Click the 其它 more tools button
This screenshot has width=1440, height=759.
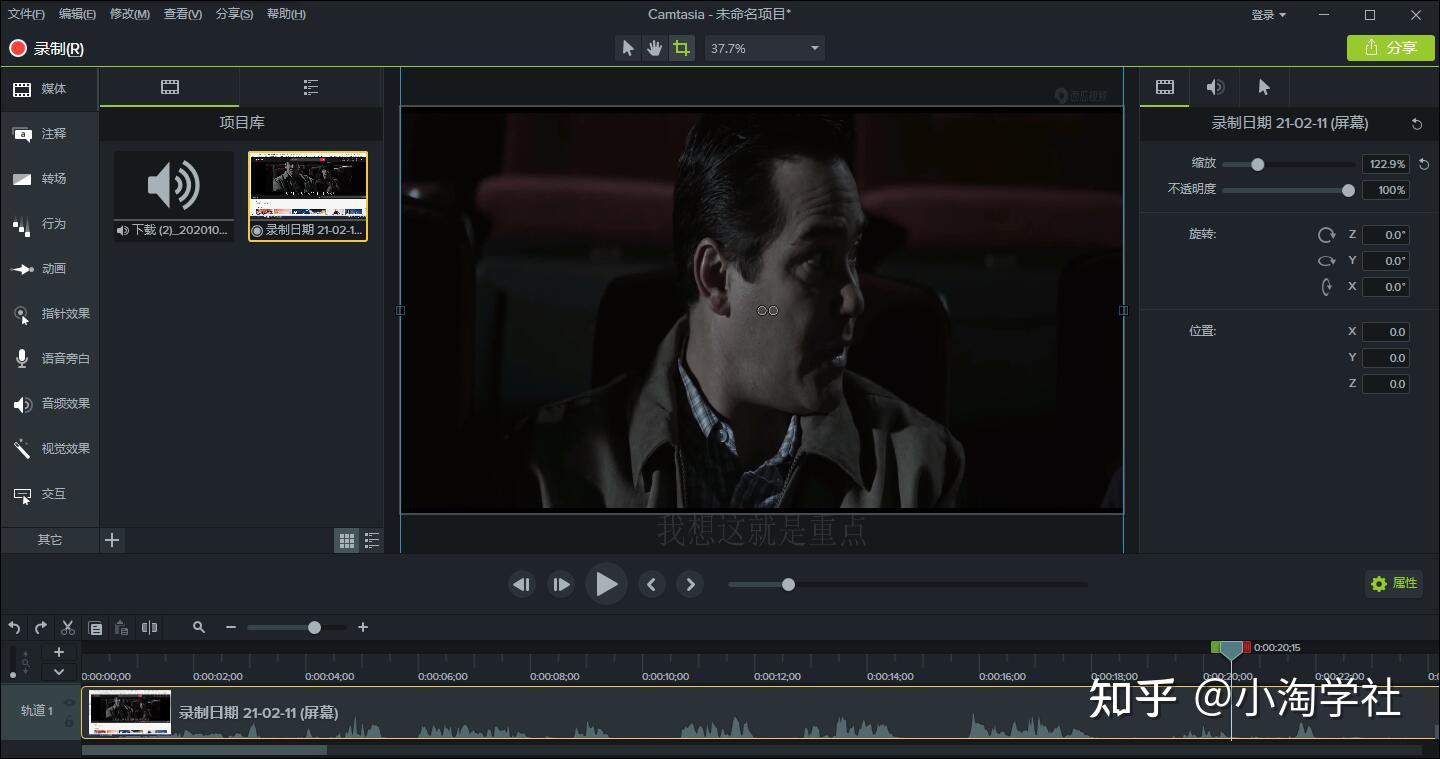coord(49,540)
